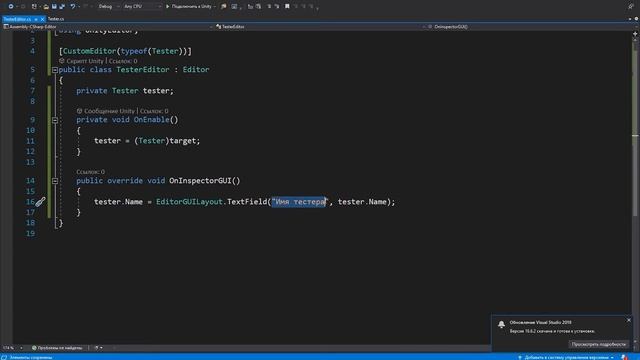Click the Editor base class name
Image resolution: width=640 pixels, height=360 pixels.
[196, 70]
